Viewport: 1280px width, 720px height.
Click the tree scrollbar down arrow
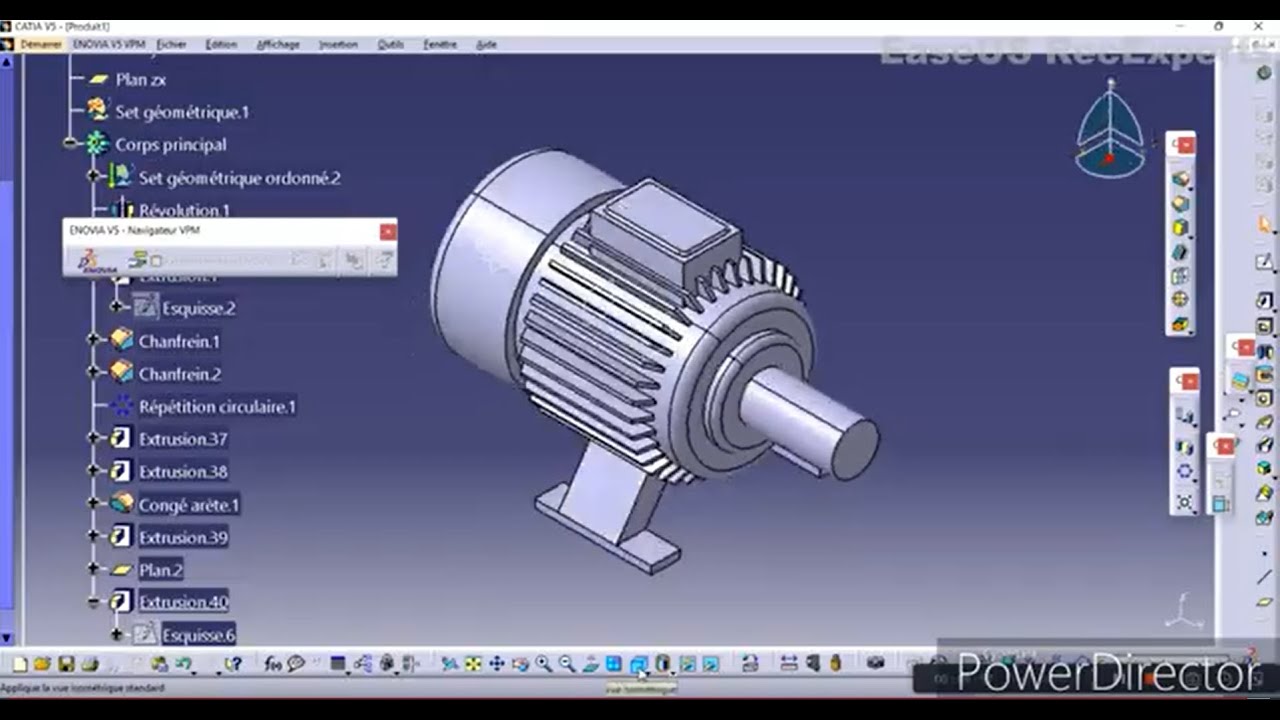click(7, 638)
